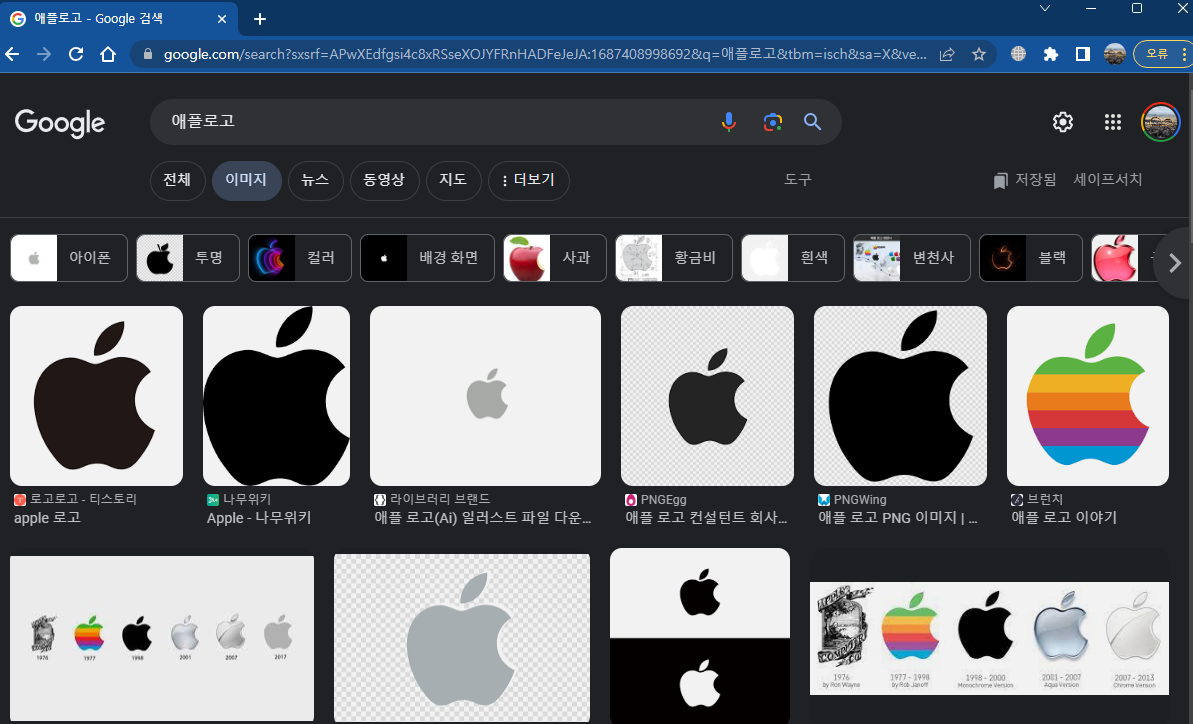Open the Google account profile picture
This screenshot has height=724, width=1193.
click(x=1160, y=122)
